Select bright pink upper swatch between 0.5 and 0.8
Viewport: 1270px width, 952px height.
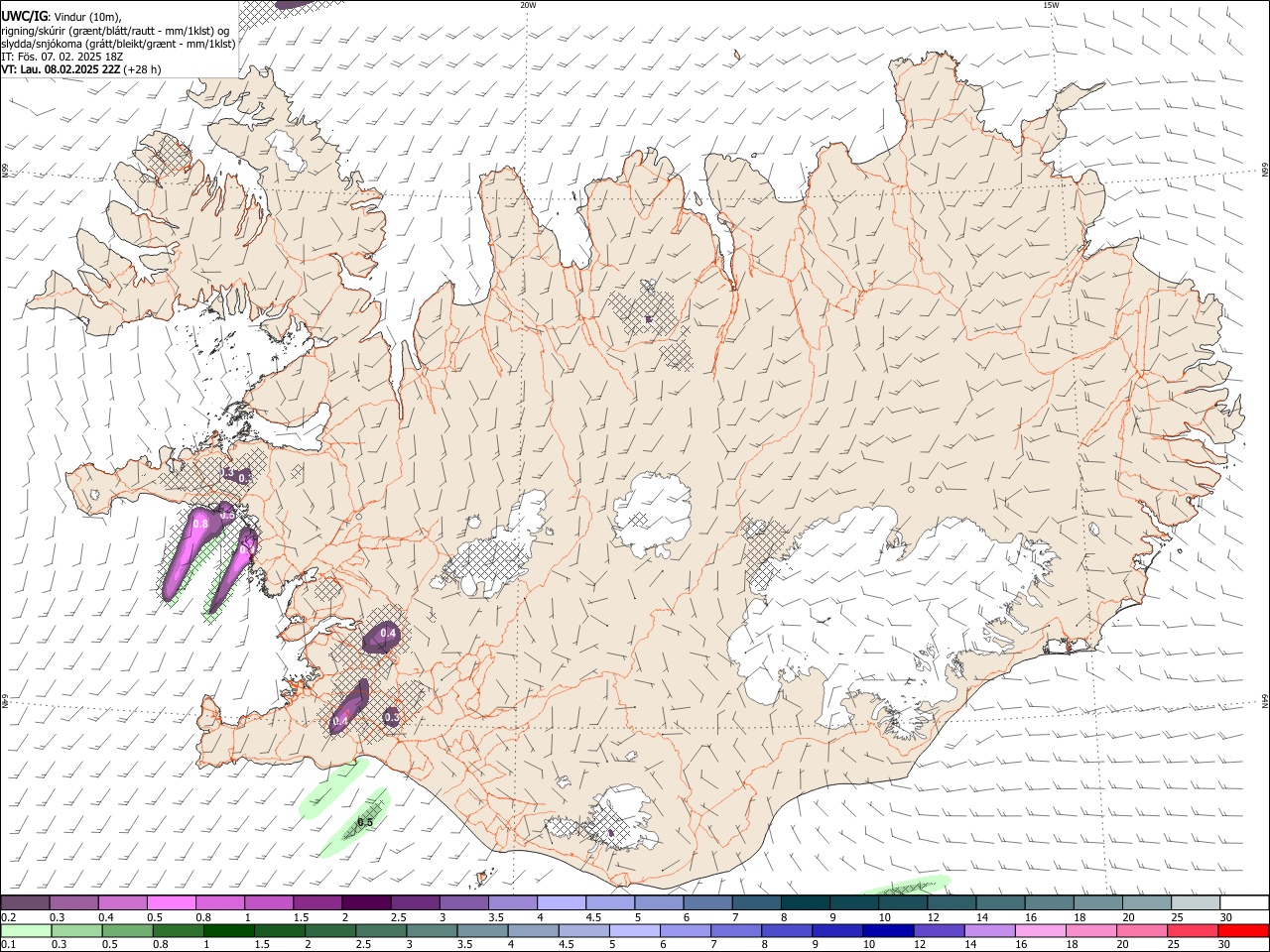point(171,902)
